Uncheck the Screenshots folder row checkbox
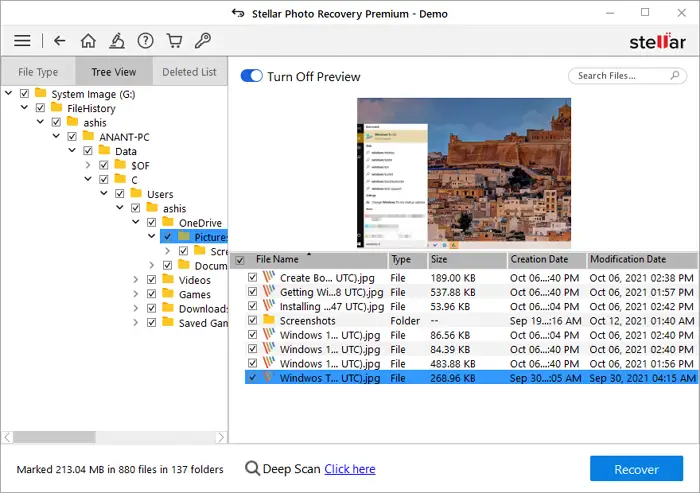 253,320
